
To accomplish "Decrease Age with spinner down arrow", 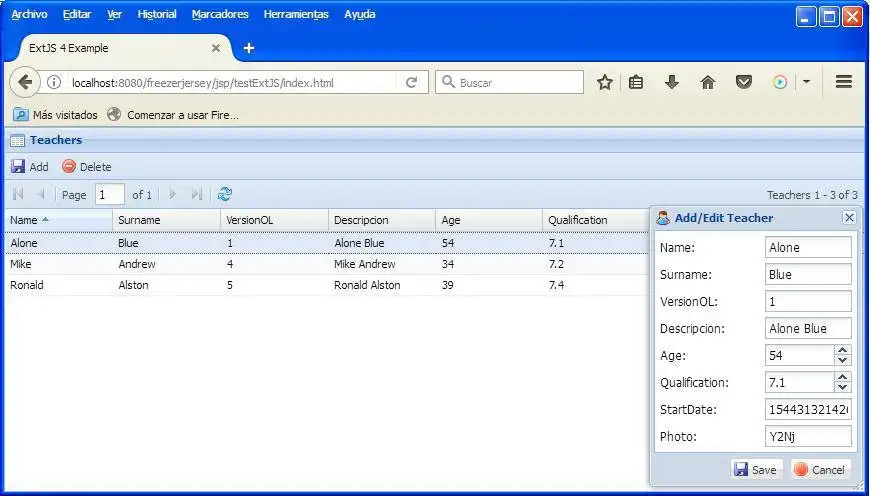I will tap(843, 361).
